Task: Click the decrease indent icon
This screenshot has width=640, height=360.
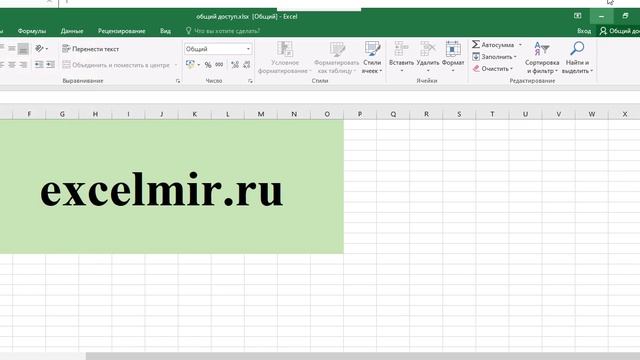Action: [39, 64]
